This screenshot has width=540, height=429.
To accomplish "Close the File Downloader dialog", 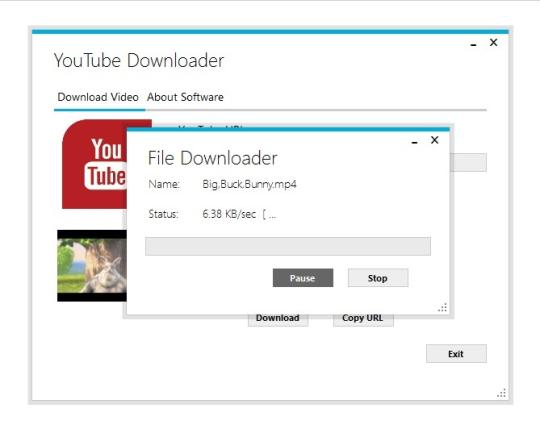I will (435, 140).
